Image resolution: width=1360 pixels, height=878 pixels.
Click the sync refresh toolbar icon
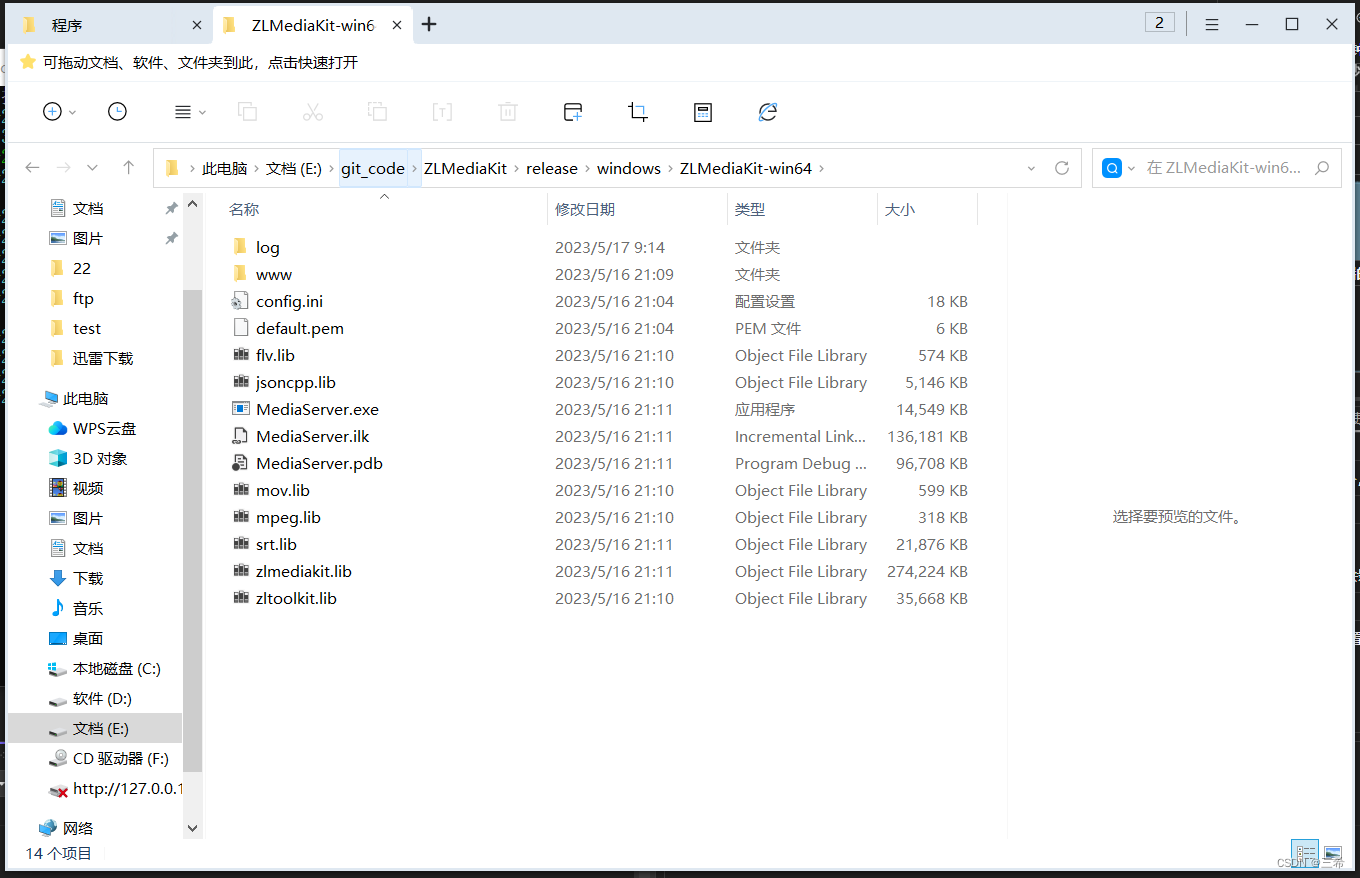pyautogui.click(x=768, y=112)
